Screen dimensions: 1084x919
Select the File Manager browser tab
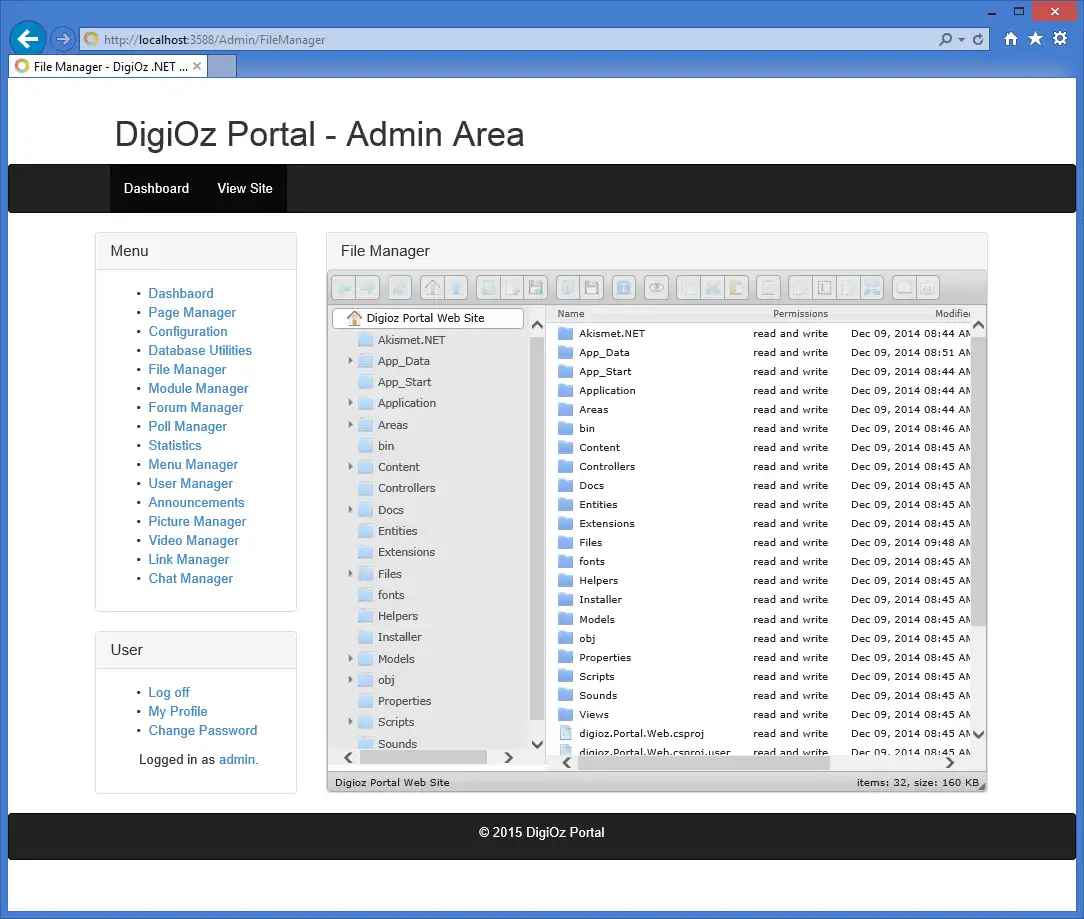pos(109,66)
